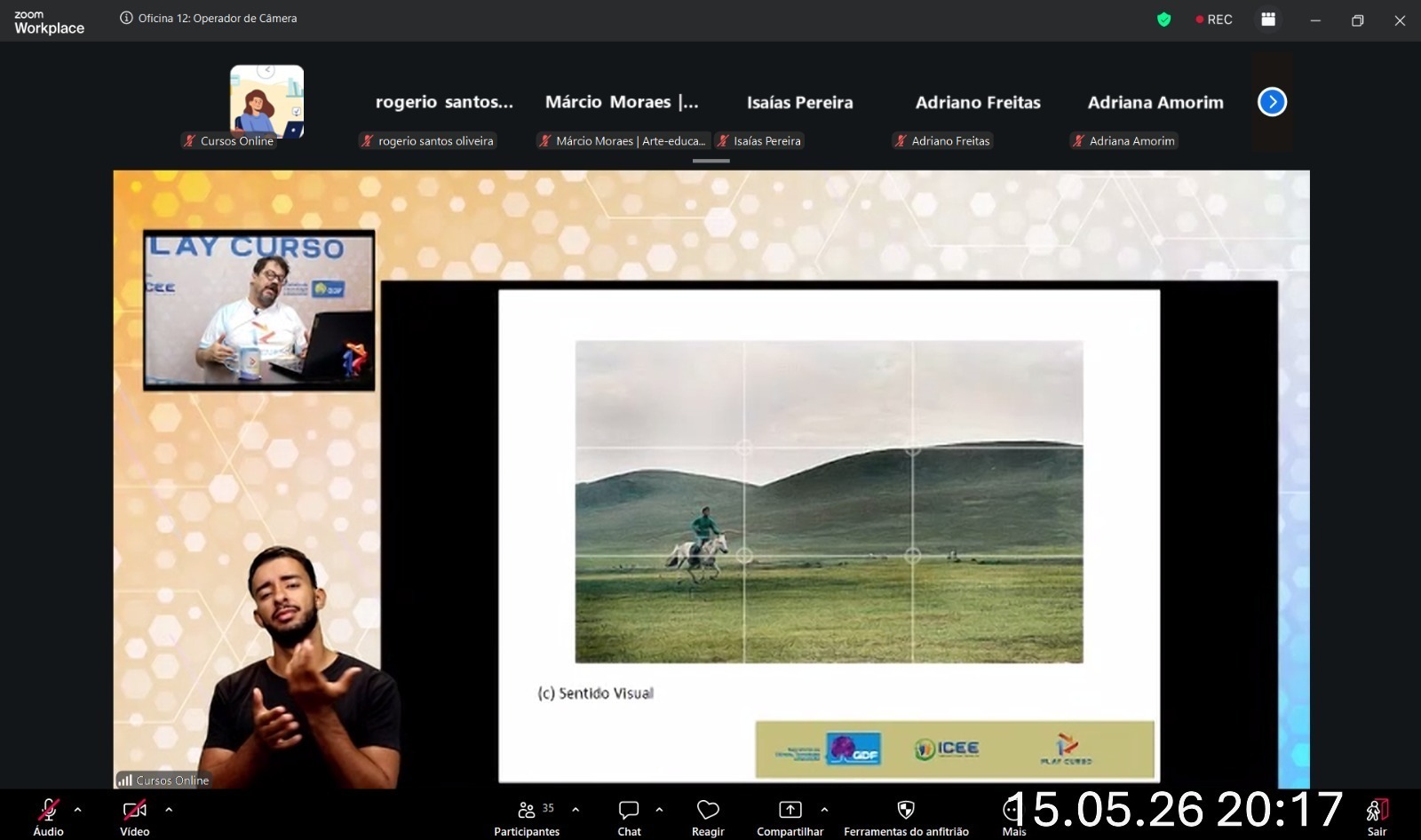Click muted mic icon beside Adriano Freitas label
This screenshot has height=840, width=1421.
[x=901, y=140]
